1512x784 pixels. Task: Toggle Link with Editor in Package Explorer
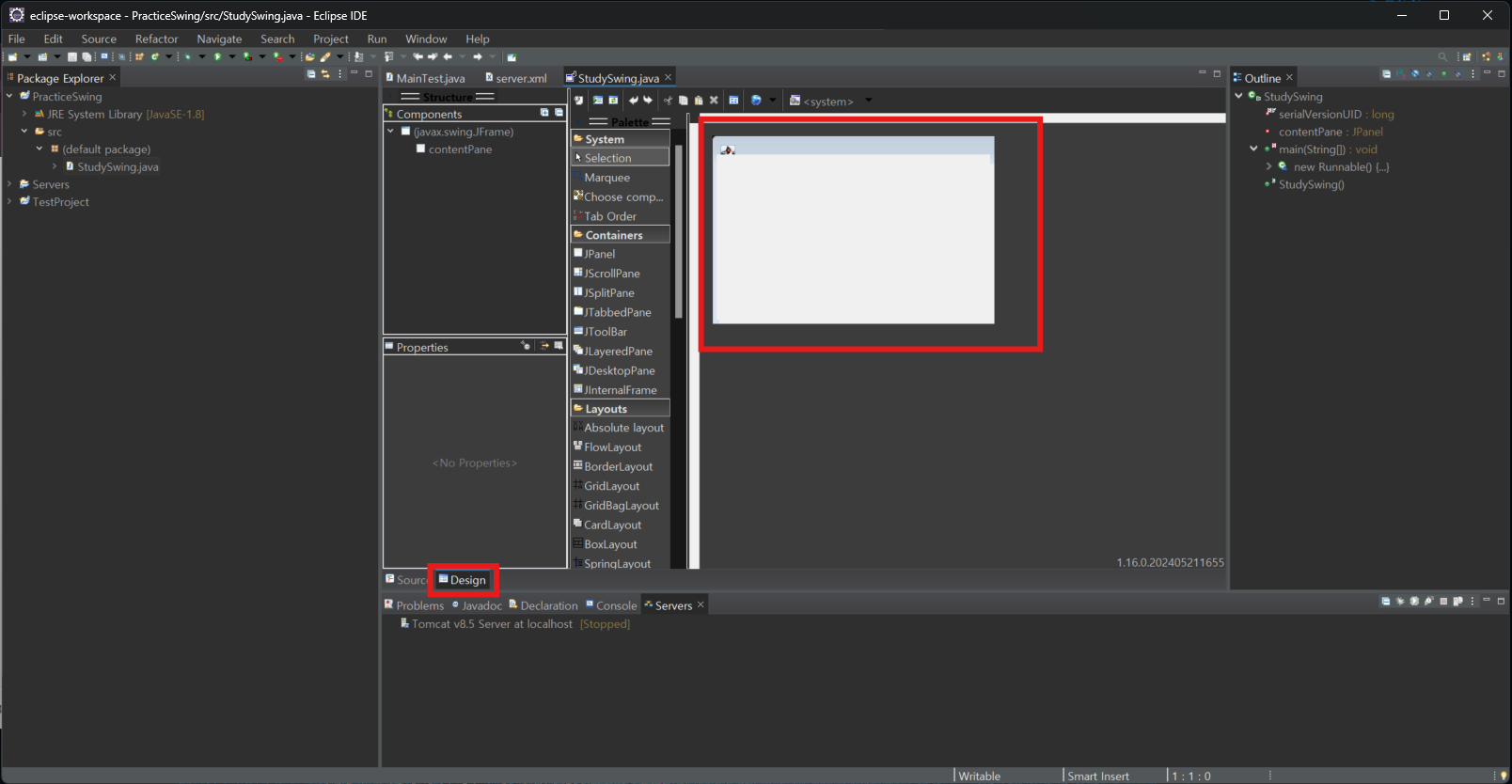click(325, 73)
